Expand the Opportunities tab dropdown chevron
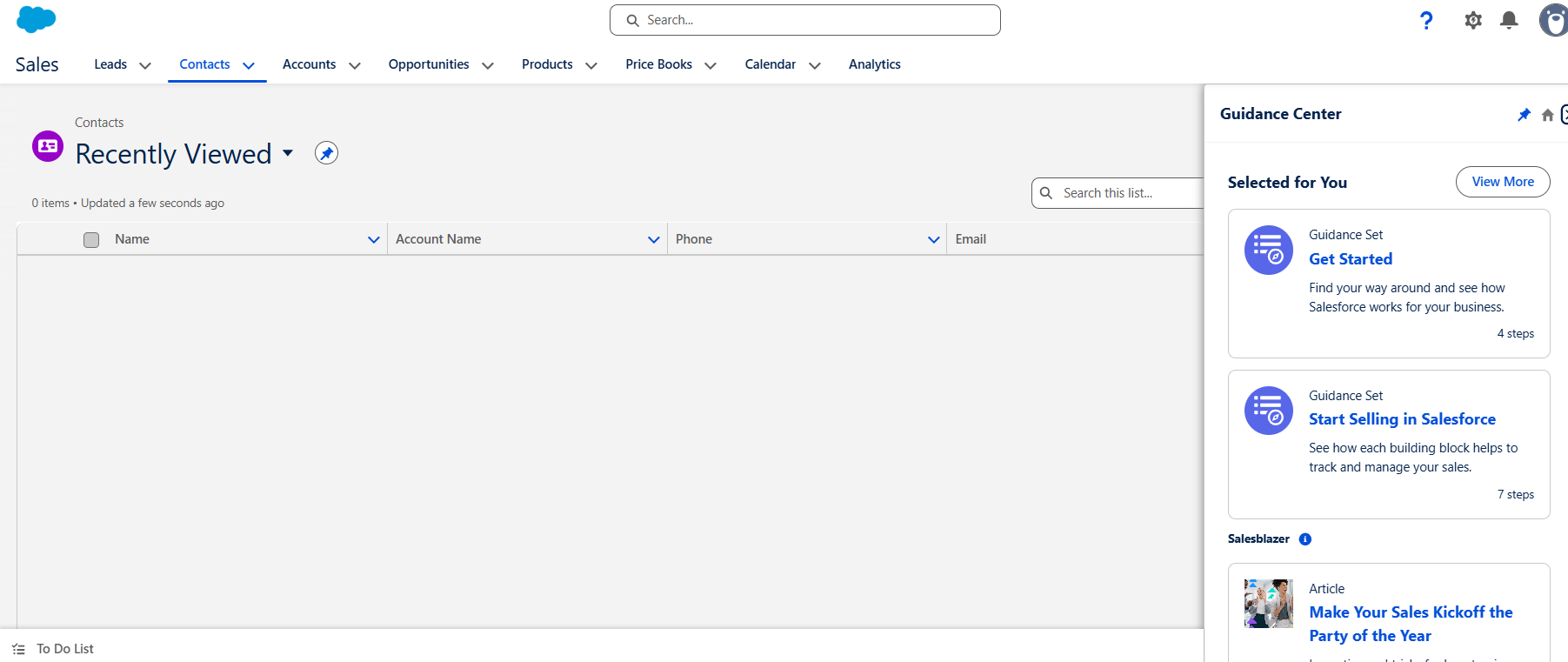1568x662 pixels. point(488,65)
